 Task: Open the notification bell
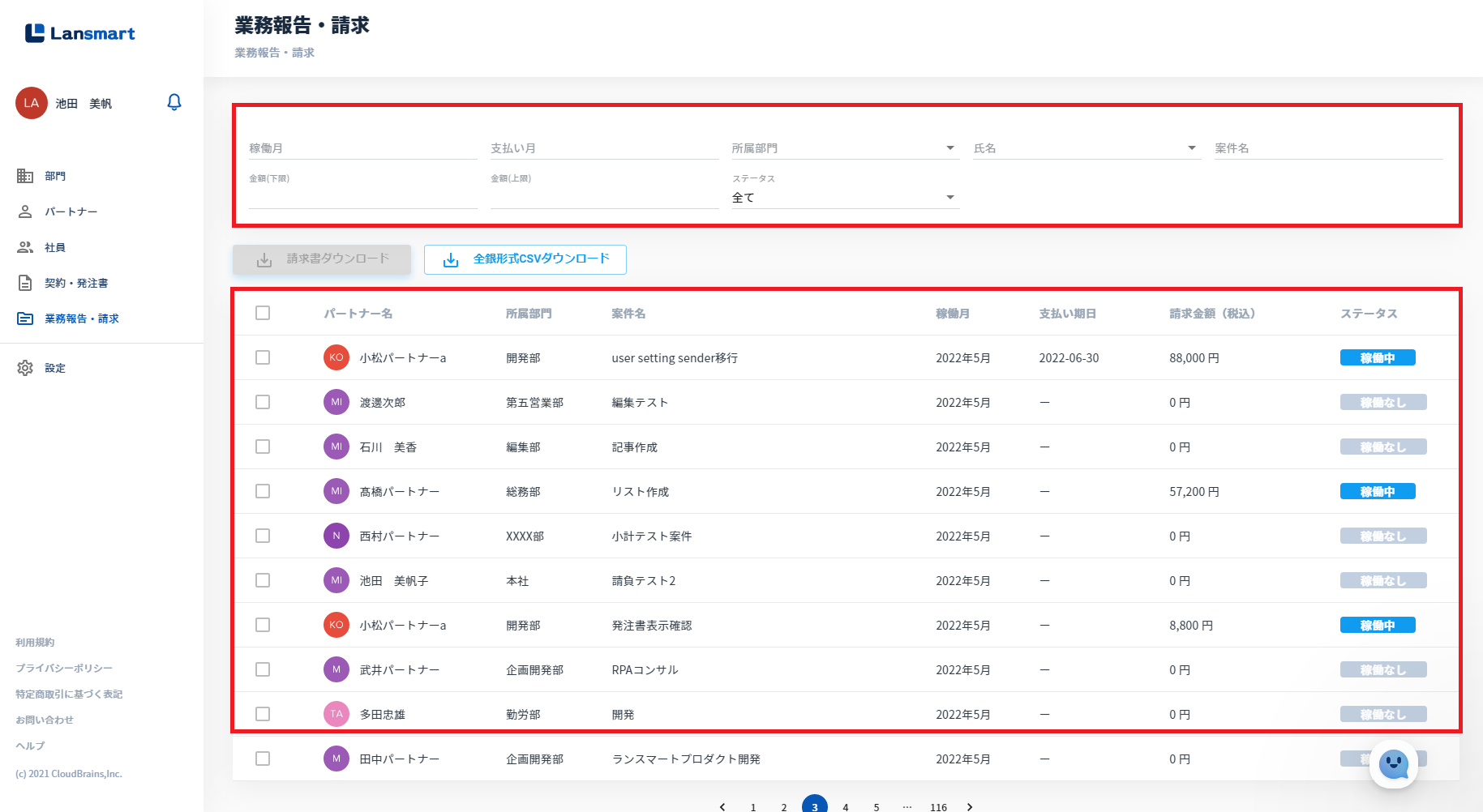(174, 102)
